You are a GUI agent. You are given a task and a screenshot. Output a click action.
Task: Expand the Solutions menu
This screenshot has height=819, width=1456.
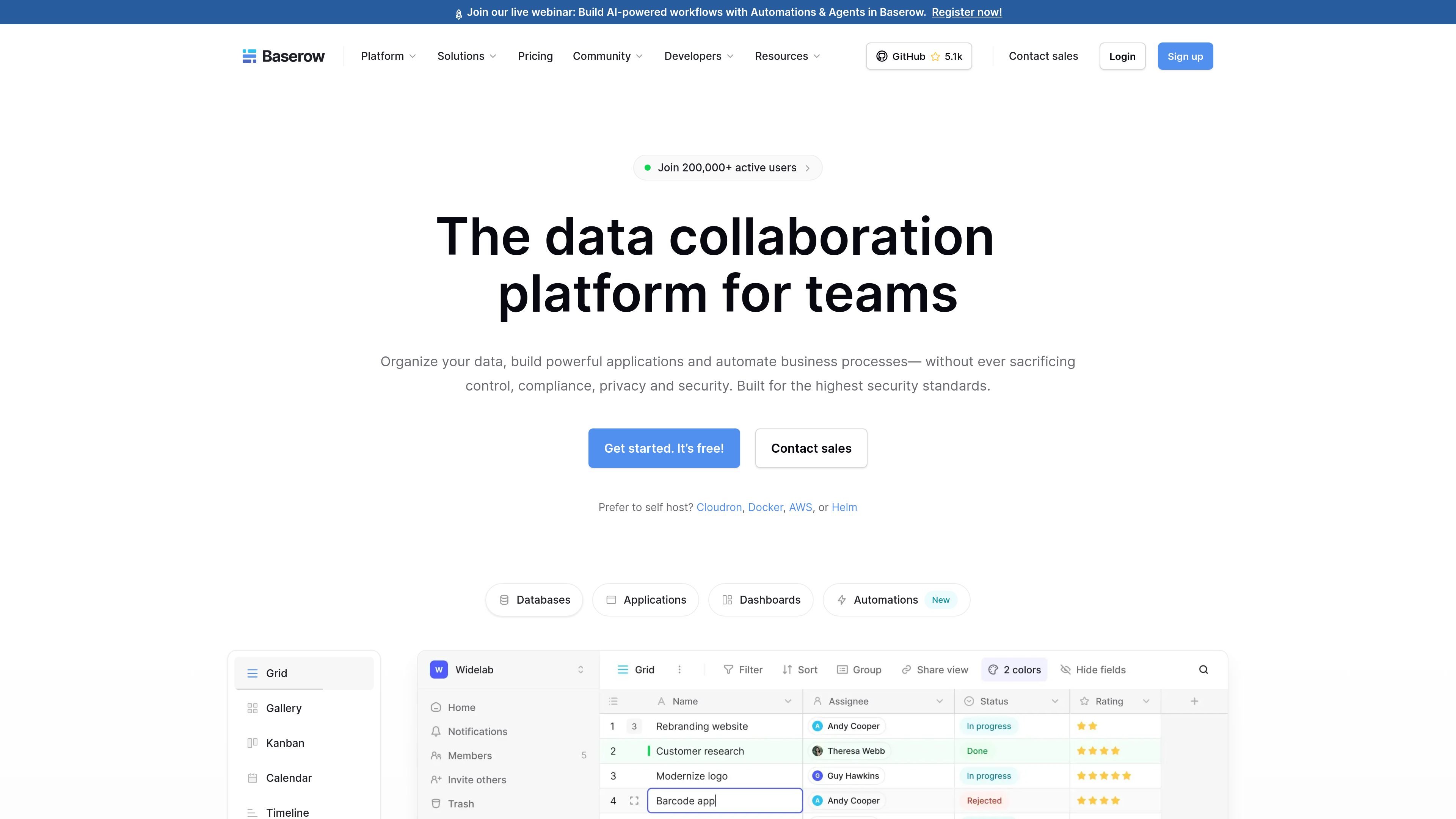(467, 56)
